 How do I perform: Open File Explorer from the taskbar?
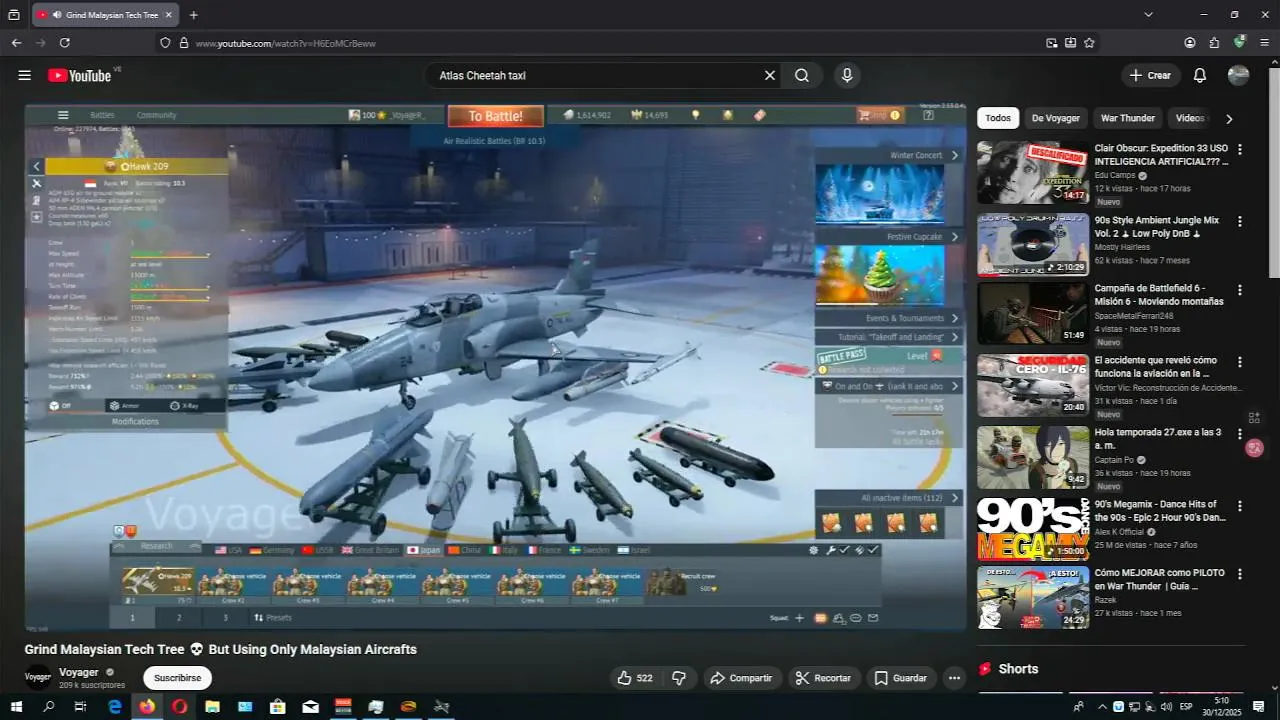click(x=212, y=706)
